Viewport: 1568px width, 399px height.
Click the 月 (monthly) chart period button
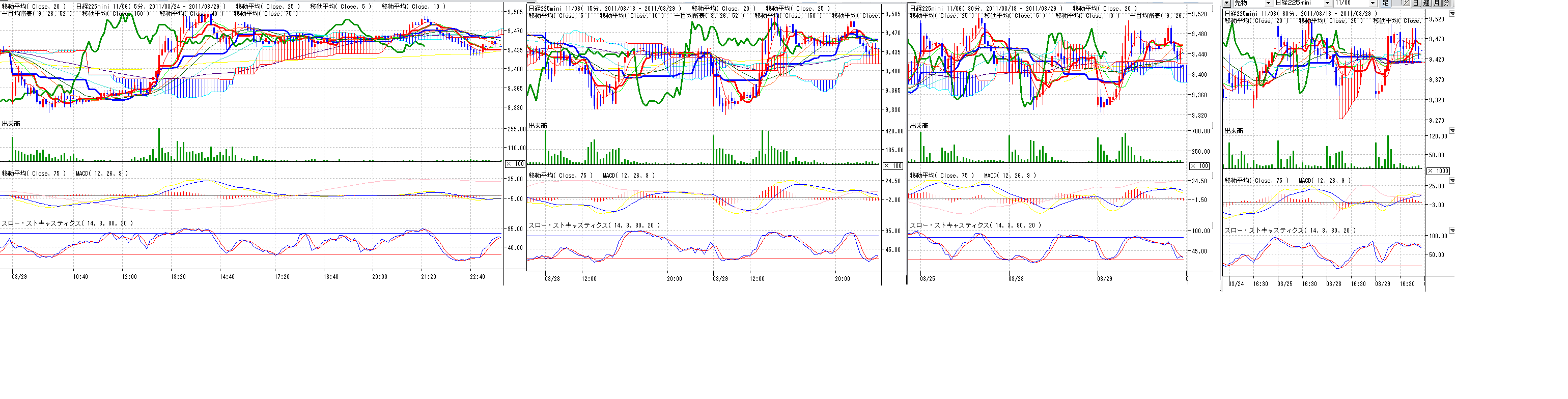click(x=1437, y=4)
